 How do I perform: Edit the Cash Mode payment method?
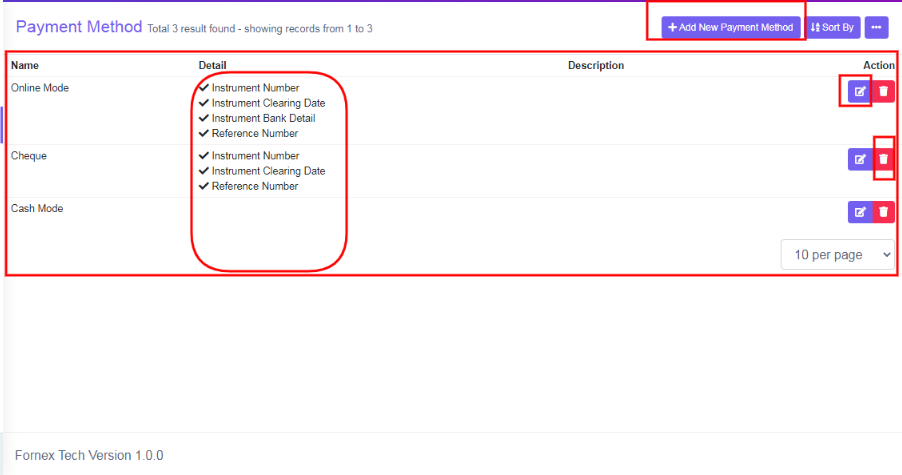coord(860,212)
